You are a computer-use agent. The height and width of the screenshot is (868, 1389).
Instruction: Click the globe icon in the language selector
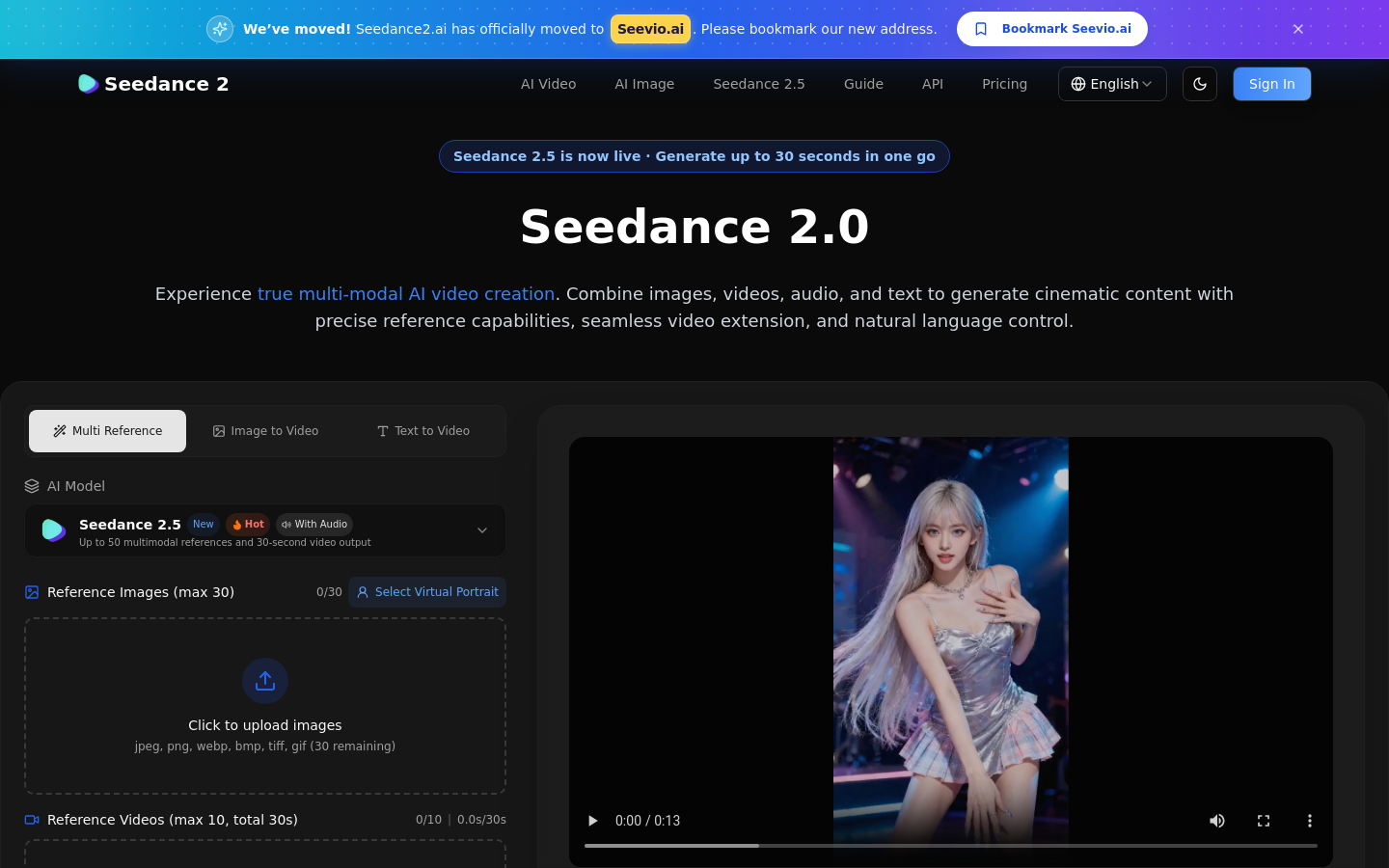point(1078,84)
